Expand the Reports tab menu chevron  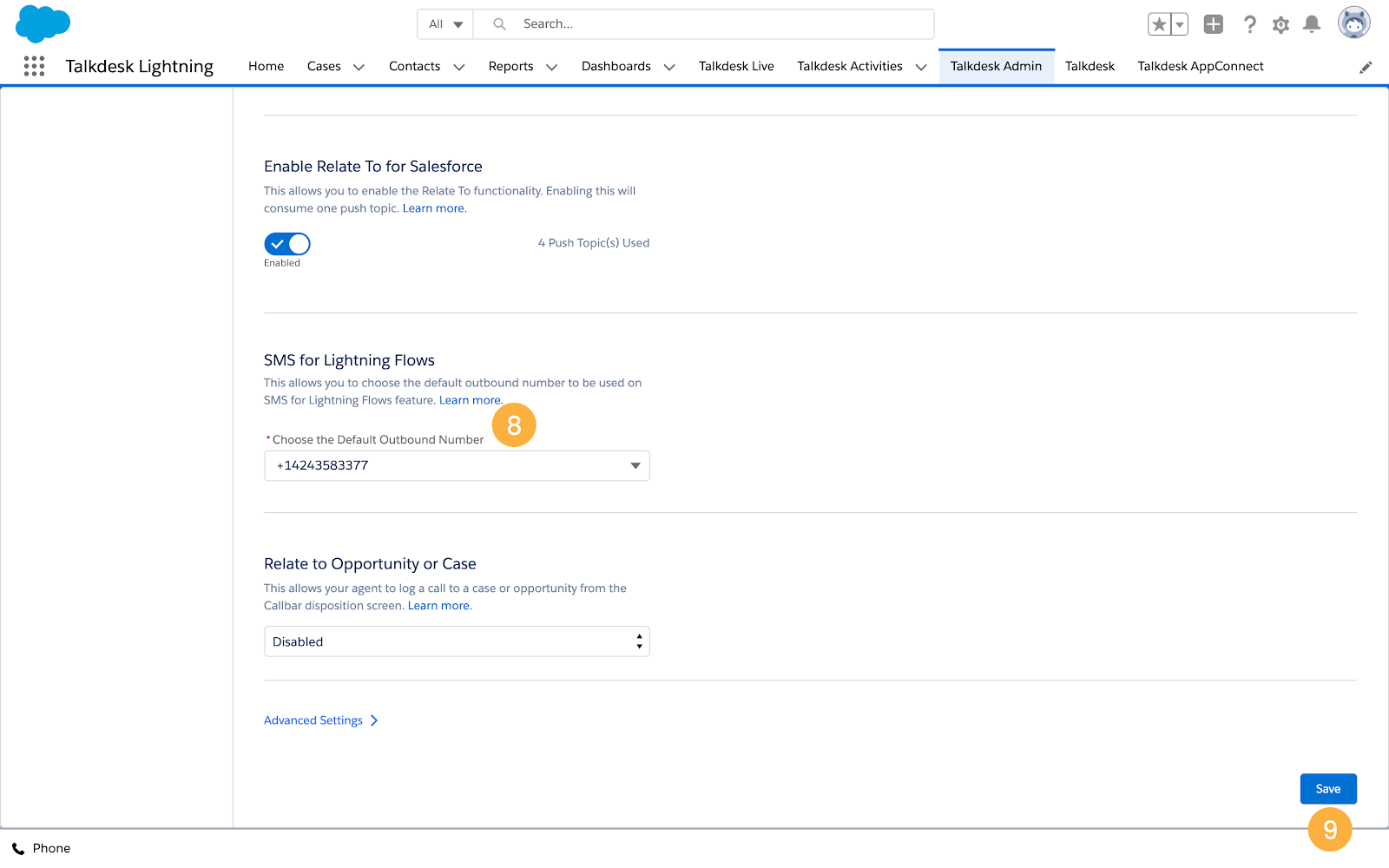551,67
